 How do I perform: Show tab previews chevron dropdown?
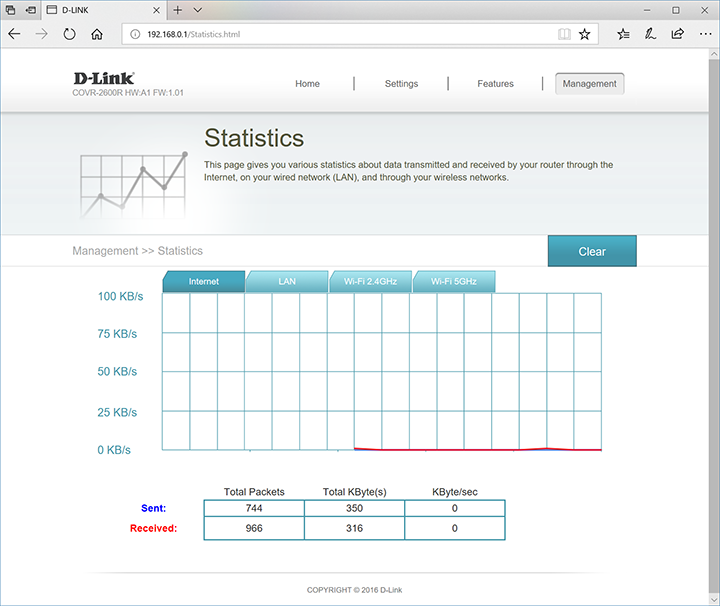click(x=198, y=9)
